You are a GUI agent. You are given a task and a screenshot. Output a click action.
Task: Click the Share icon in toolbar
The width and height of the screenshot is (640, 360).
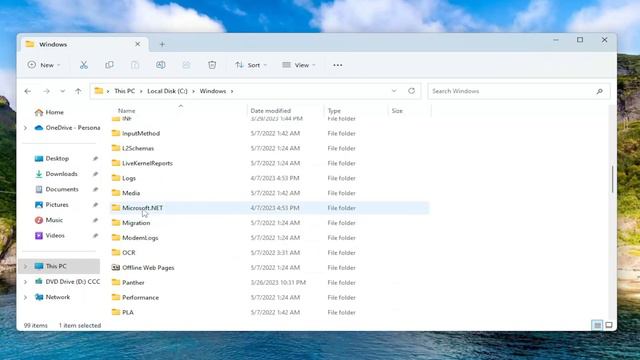[186, 65]
